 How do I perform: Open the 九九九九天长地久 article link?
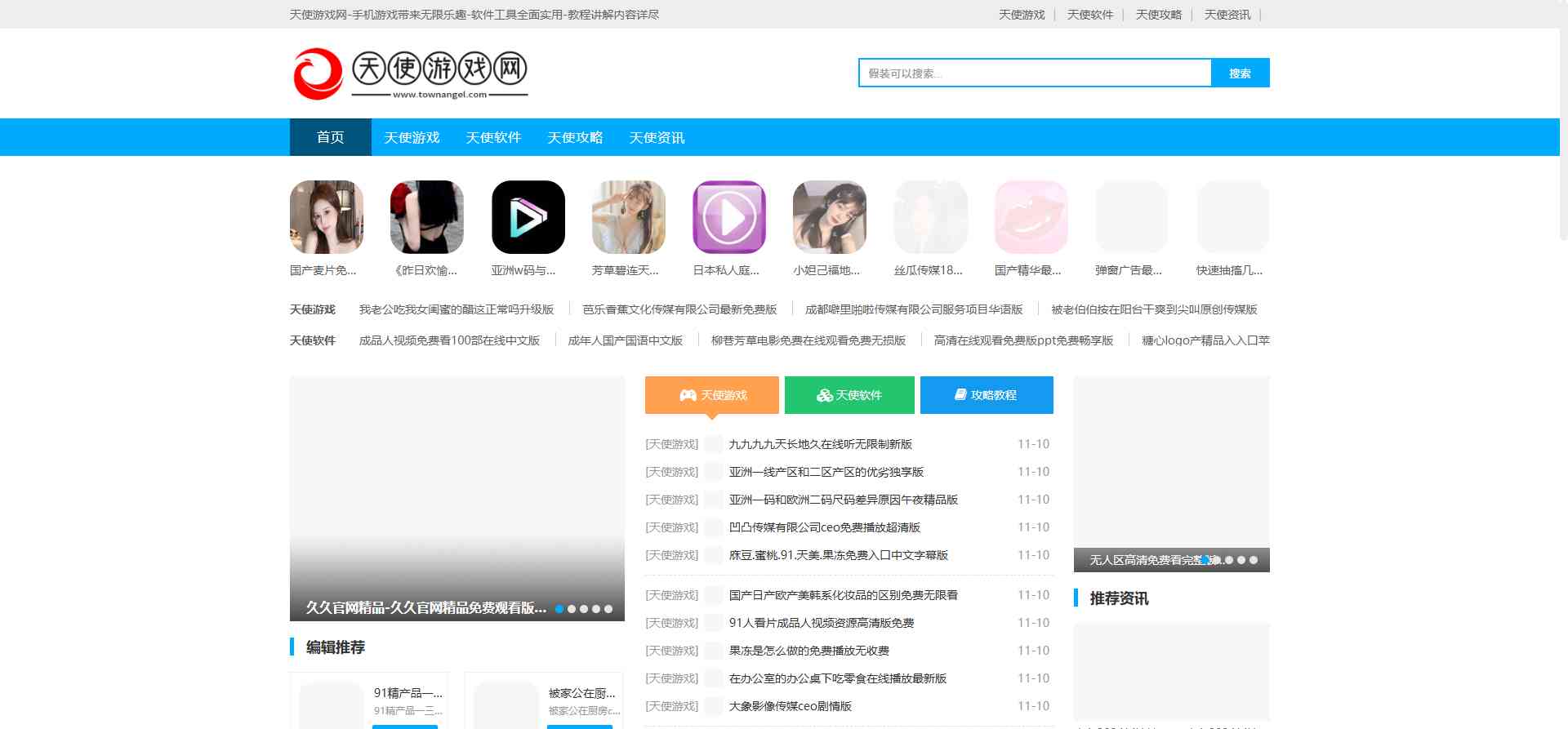820,444
